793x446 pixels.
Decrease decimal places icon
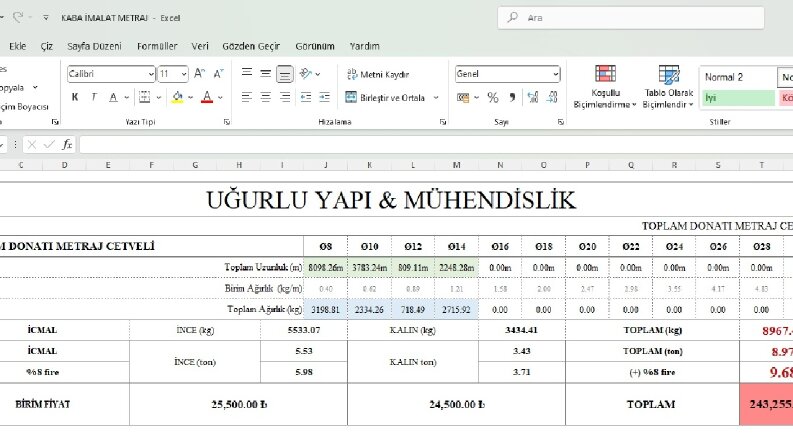[552, 97]
